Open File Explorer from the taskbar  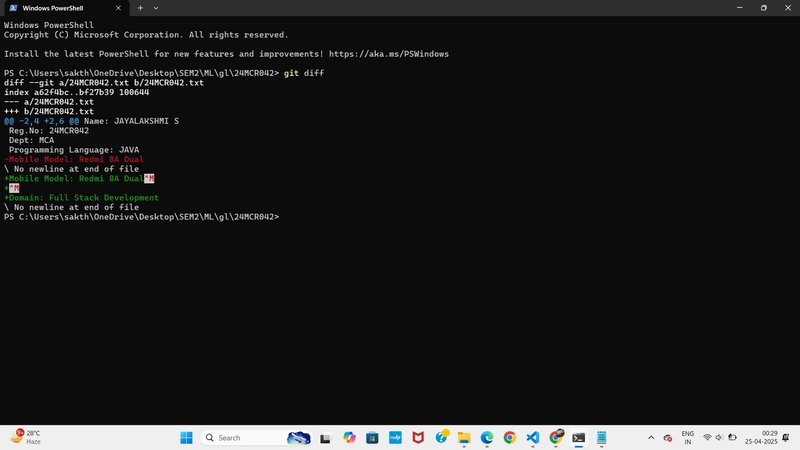click(464, 438)
